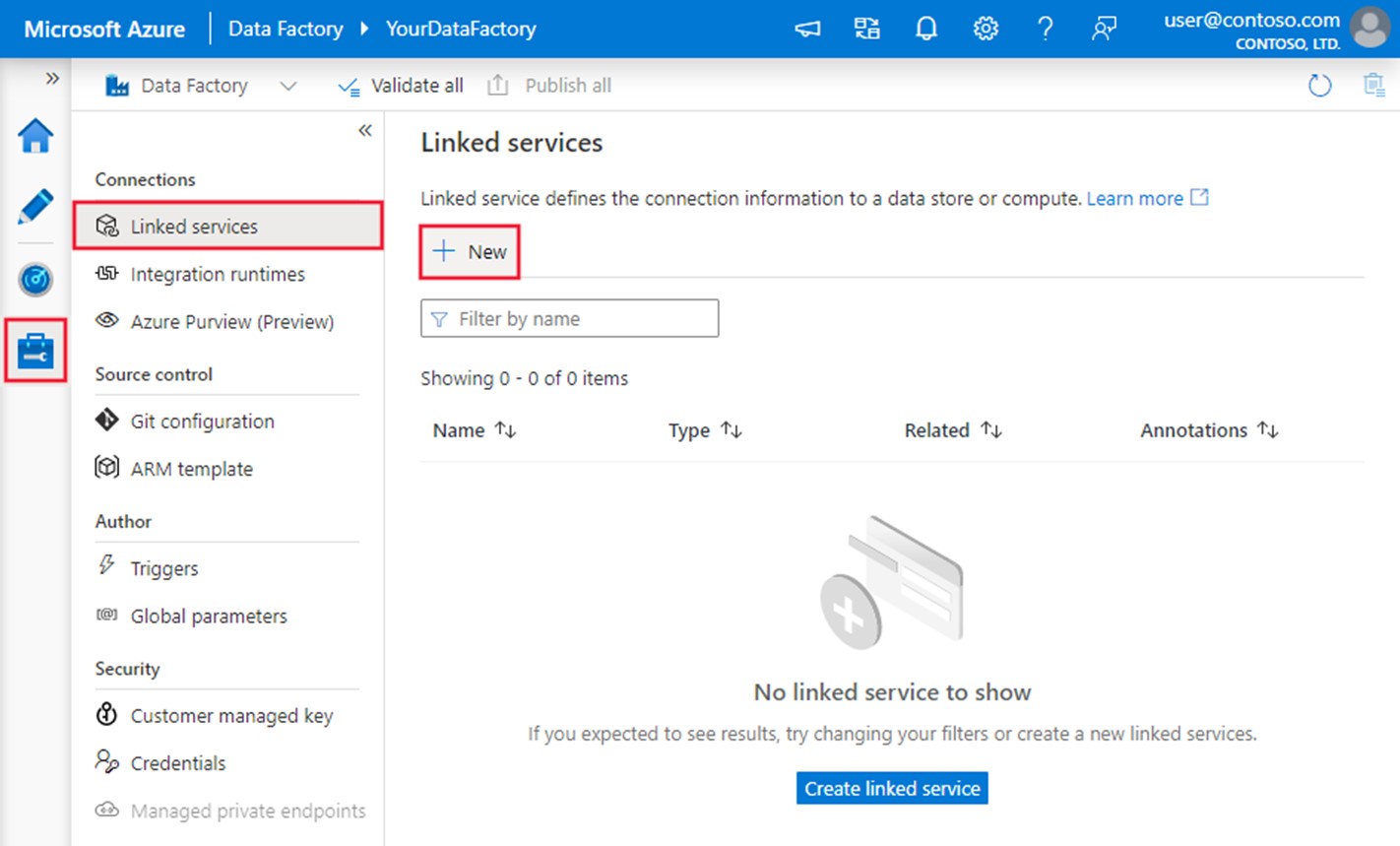Expand the collapsed left navigation chevrons
This screenshot has height=846, width=1400.
51,78
